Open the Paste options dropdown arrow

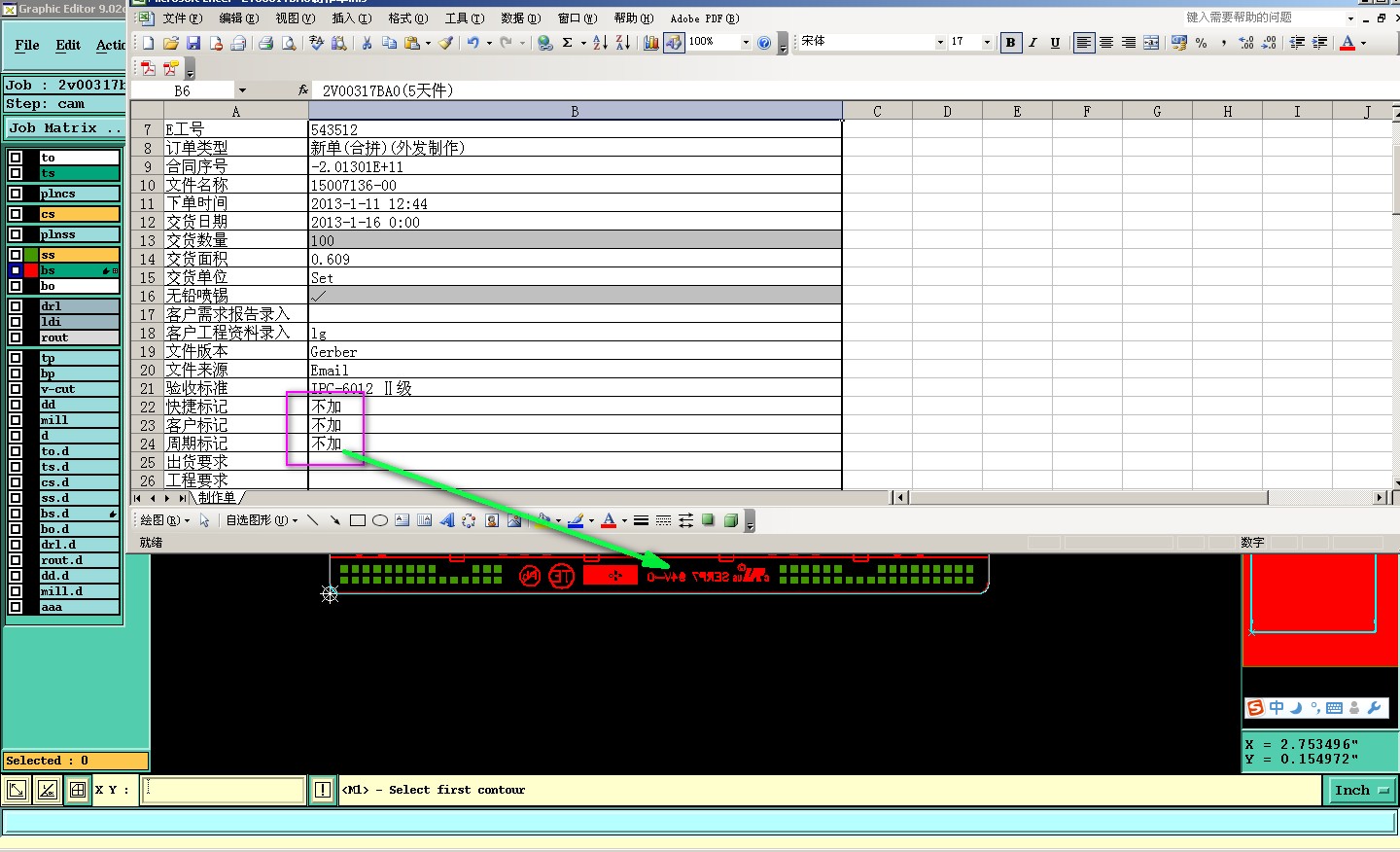click(x=428, y=43)
